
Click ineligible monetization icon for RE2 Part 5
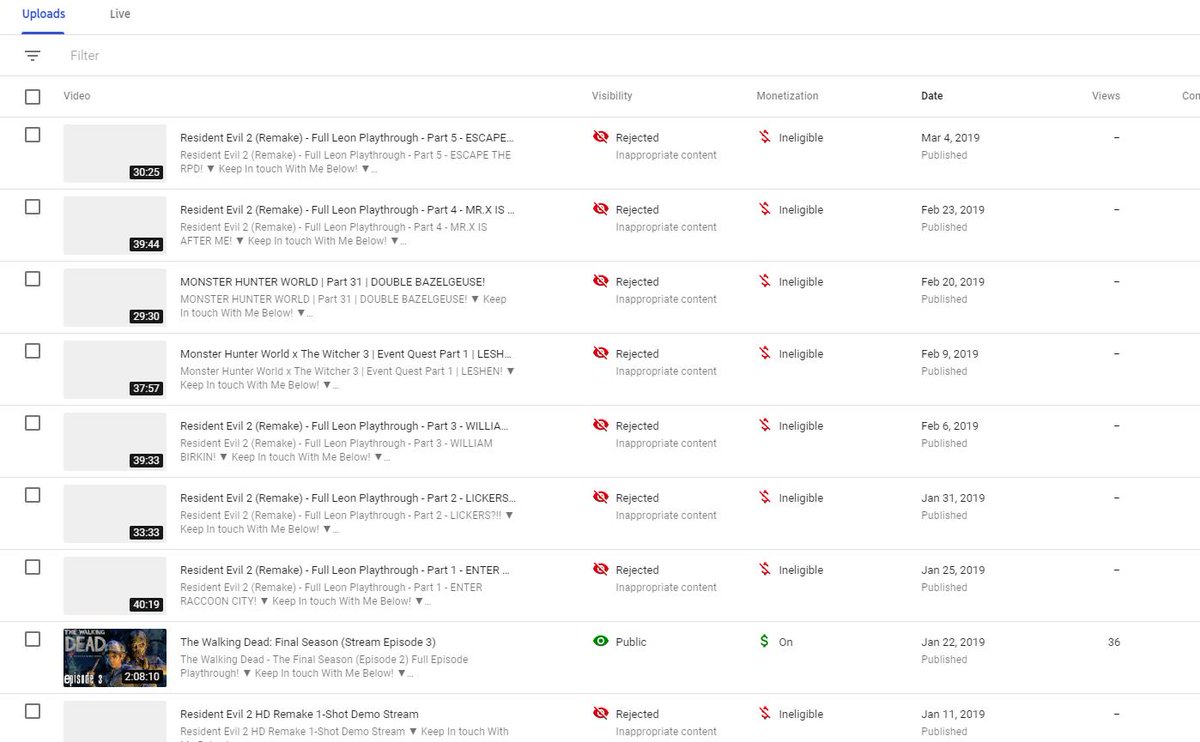[765, 137]
